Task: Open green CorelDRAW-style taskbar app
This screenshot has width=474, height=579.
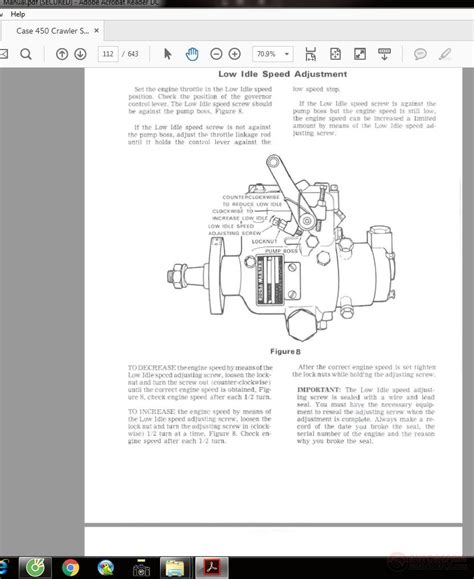Action: pyautogui.click(x=35, y=568)
